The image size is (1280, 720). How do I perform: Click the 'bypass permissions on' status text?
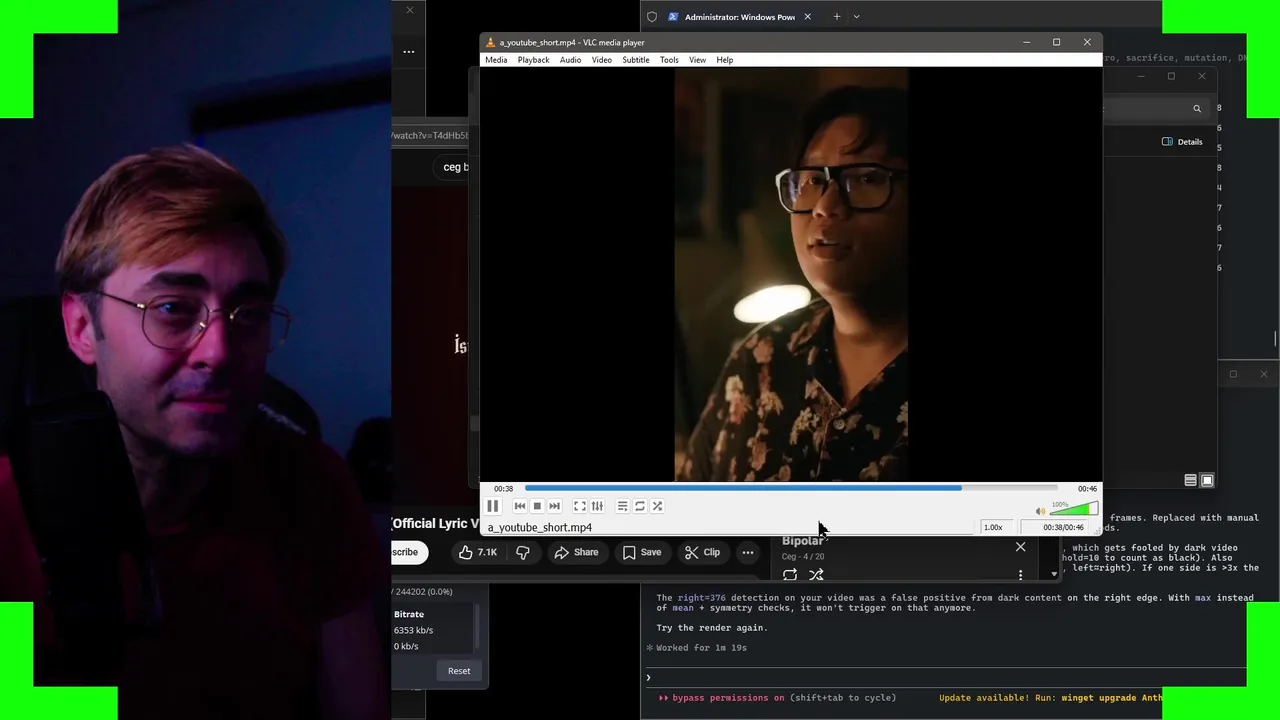click(x=728, y=698)
